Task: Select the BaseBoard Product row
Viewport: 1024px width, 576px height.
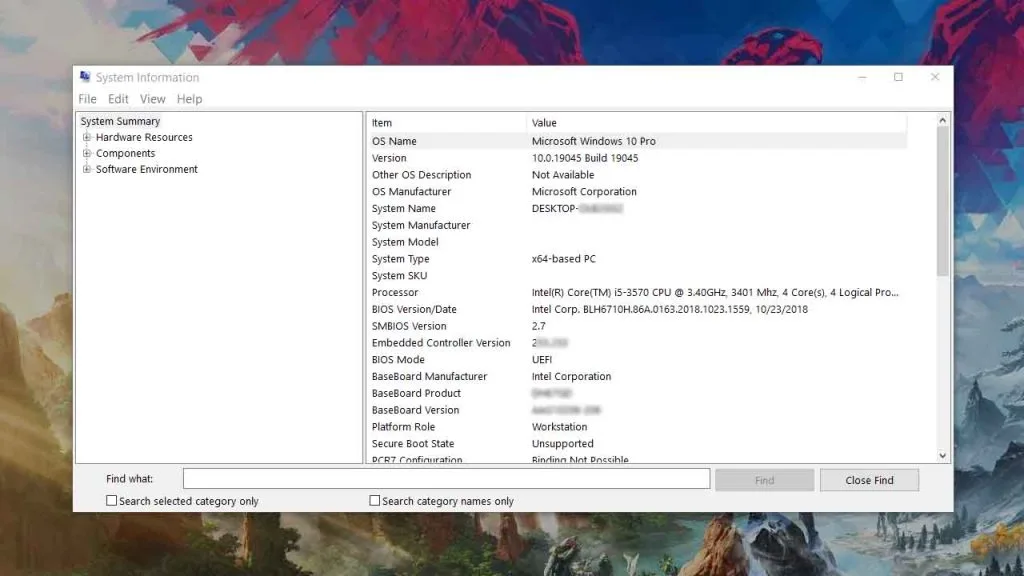Action: pos(639,394)
